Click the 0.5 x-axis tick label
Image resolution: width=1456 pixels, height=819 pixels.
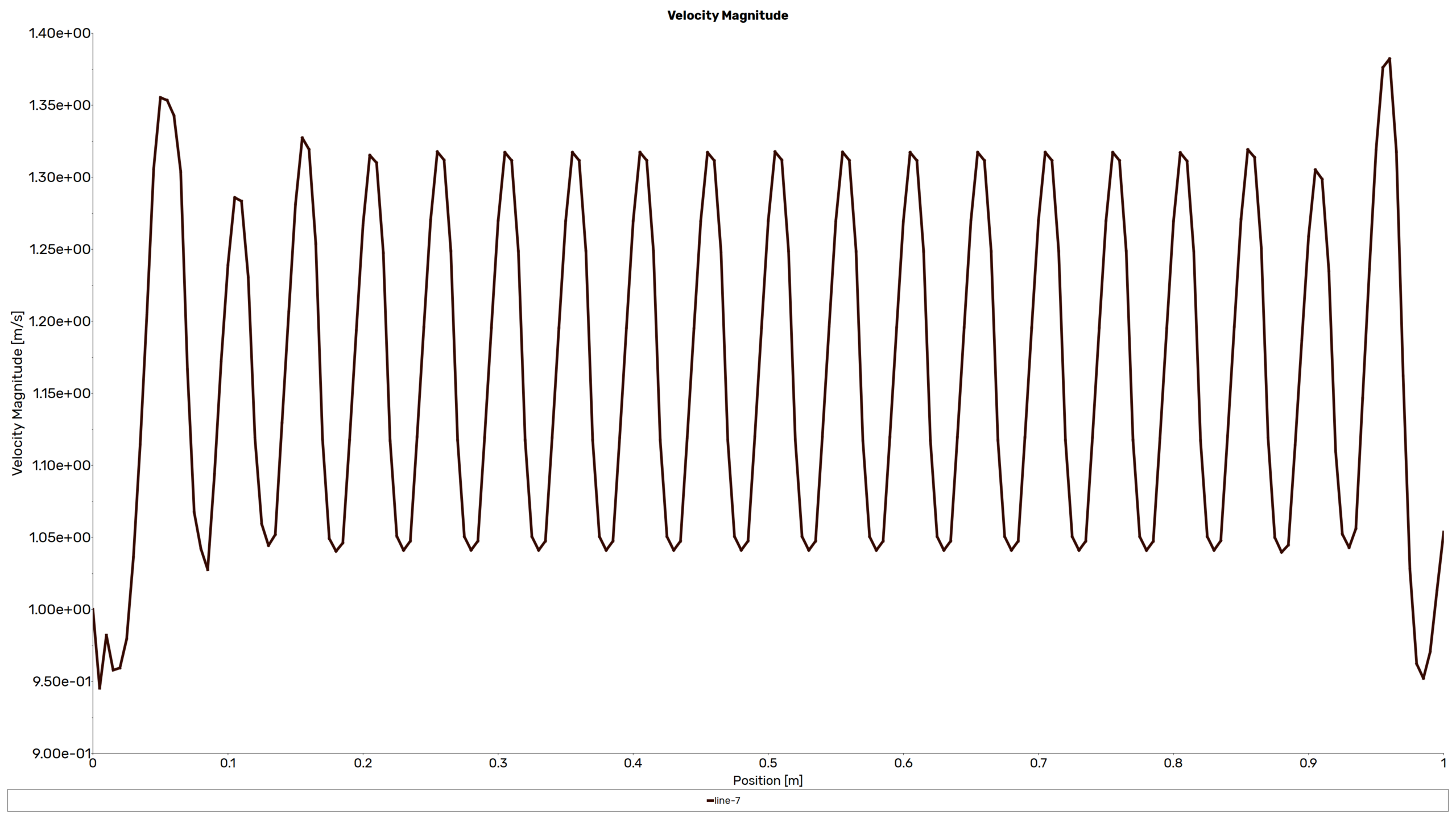point(768,763)
